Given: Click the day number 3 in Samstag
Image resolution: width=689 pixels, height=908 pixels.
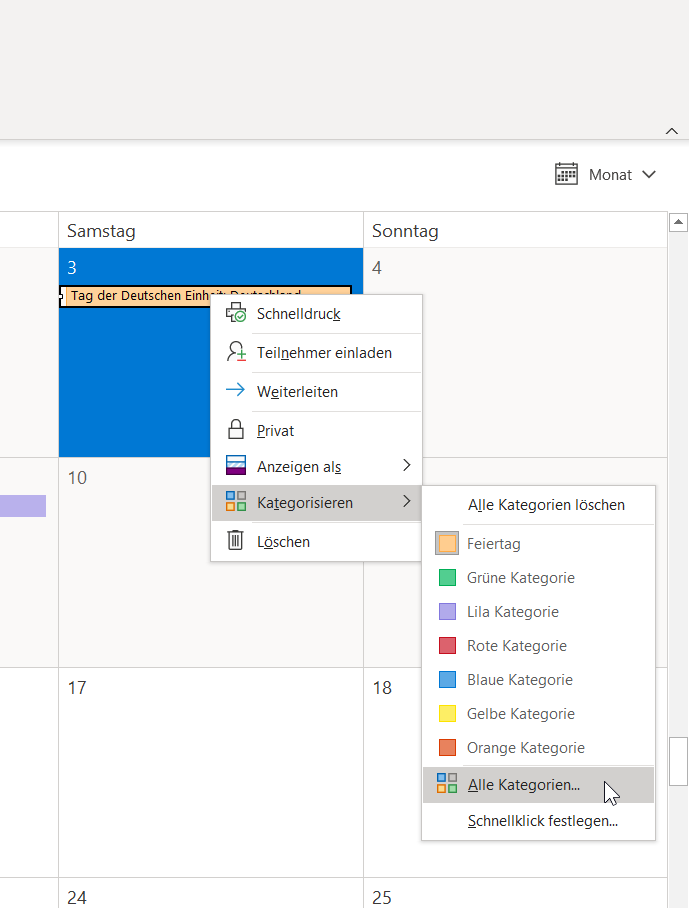Looking at the screenshot, I should pos(72,268).
